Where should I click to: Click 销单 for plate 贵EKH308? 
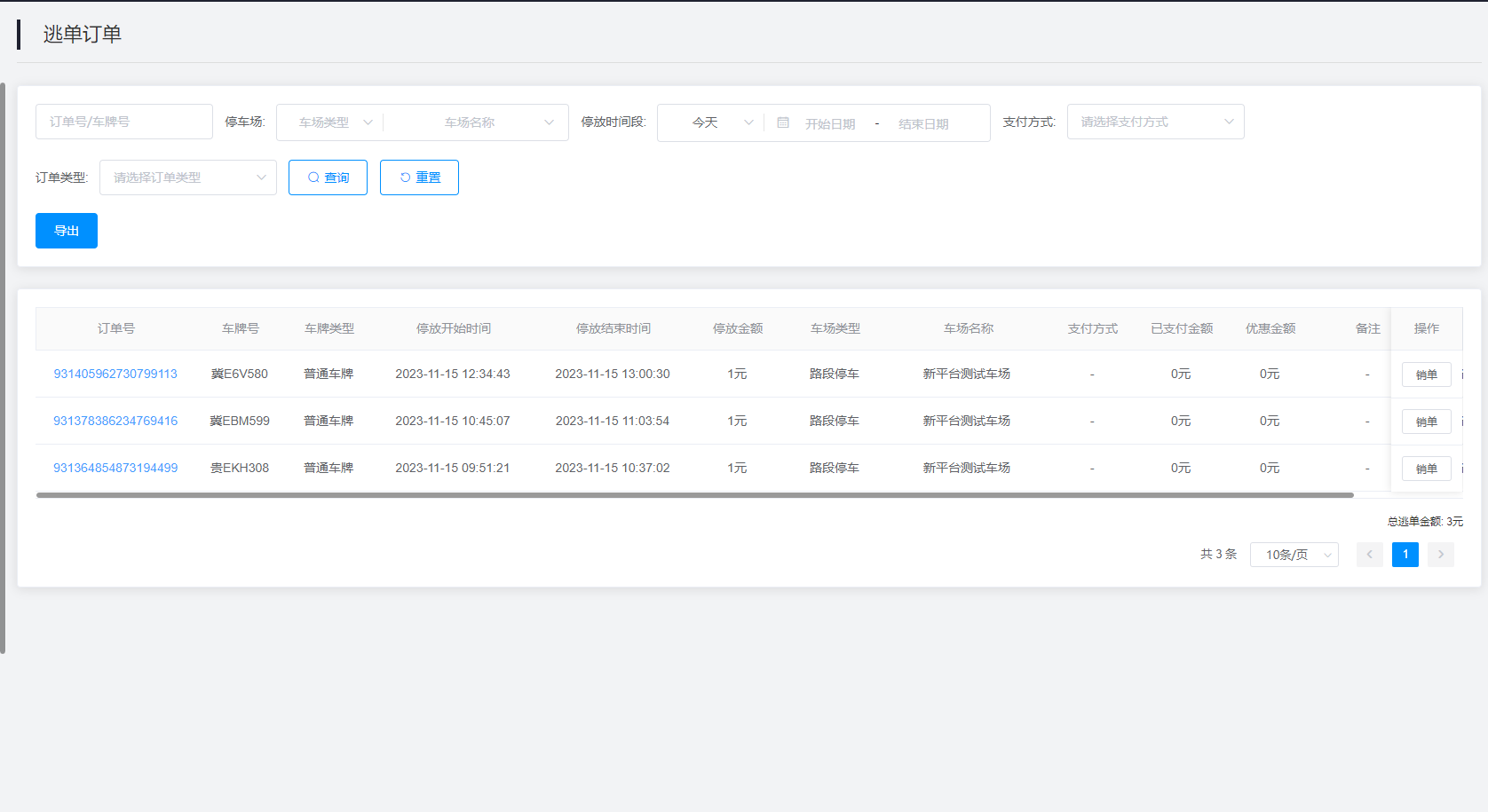pos(1426,469)
